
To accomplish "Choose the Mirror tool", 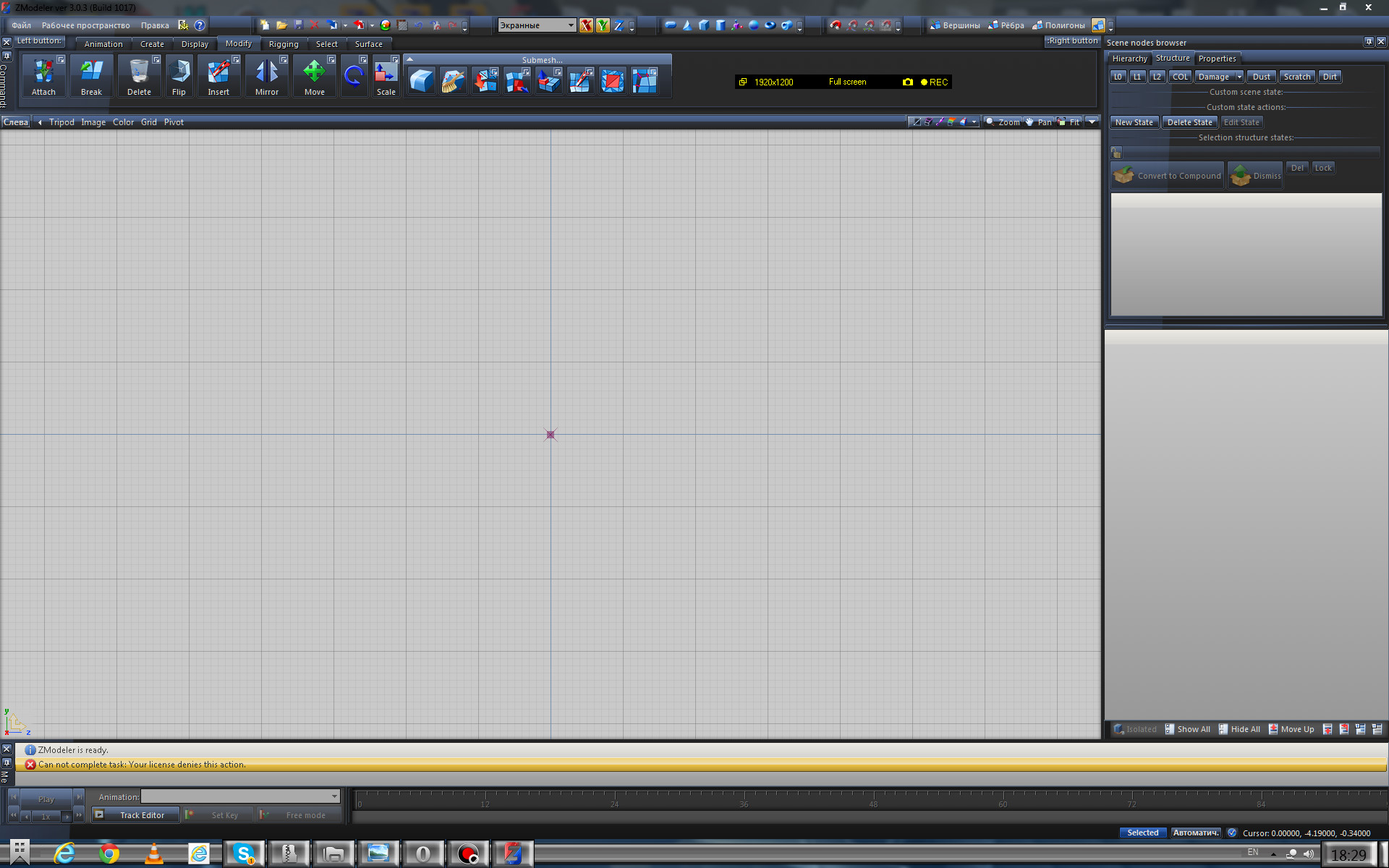I will pyautogui.click(x=266, y=76).
